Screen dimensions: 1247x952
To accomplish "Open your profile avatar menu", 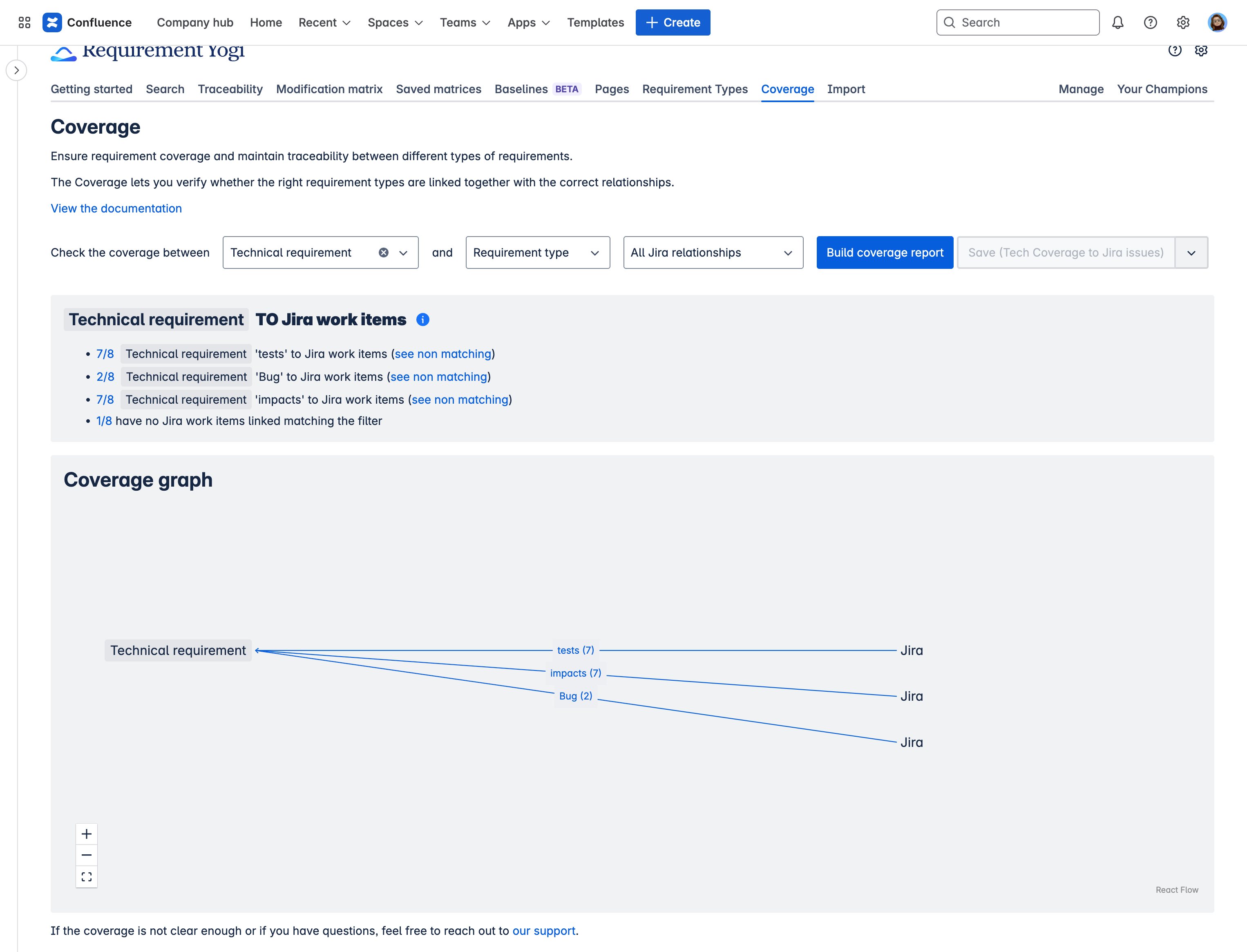I will [x=1218, y=22].
